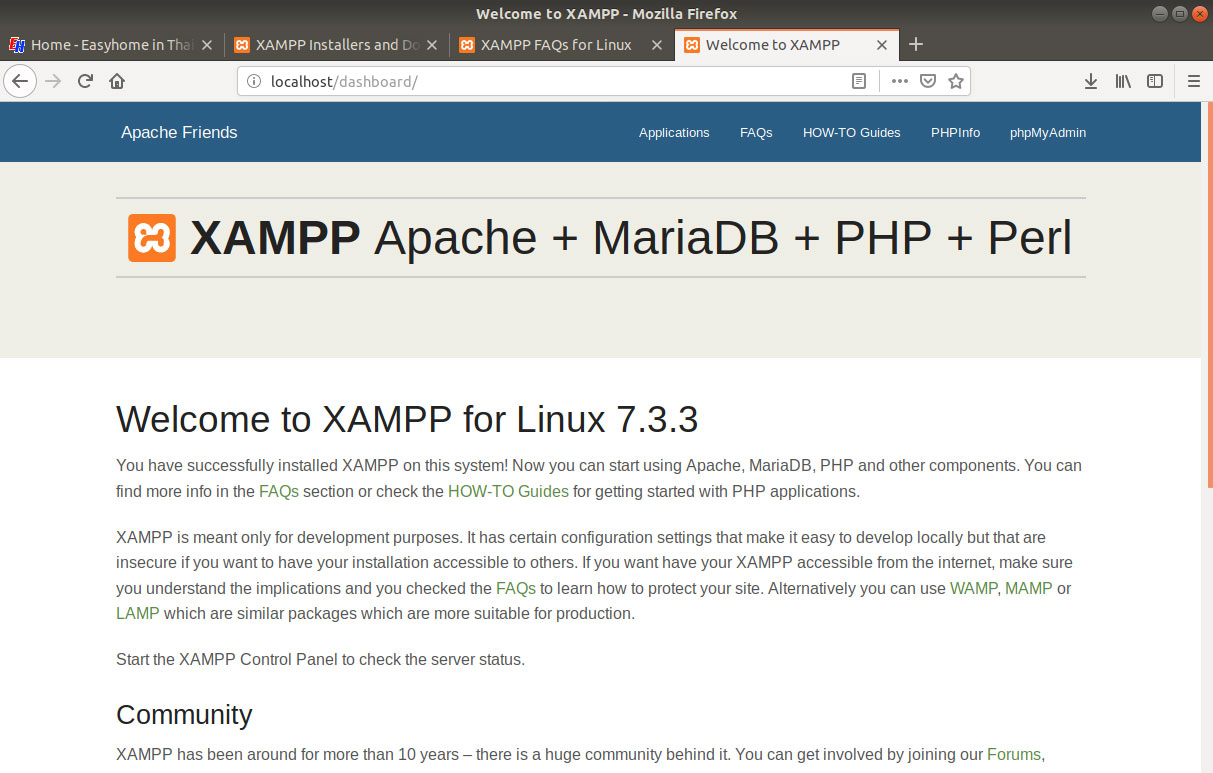The height and width of the screenshot is (773, 1213).
Task: Select Applications in the navigation bar
Action: click(x=673, y=132)
